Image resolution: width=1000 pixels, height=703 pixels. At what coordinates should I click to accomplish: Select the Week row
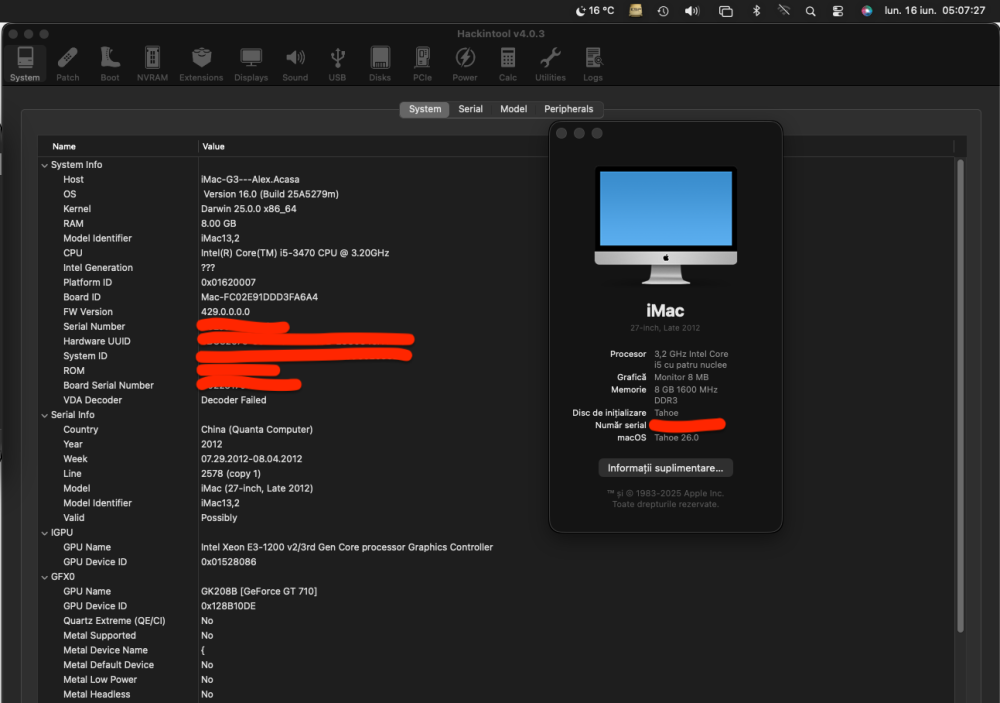click(496, 459)
